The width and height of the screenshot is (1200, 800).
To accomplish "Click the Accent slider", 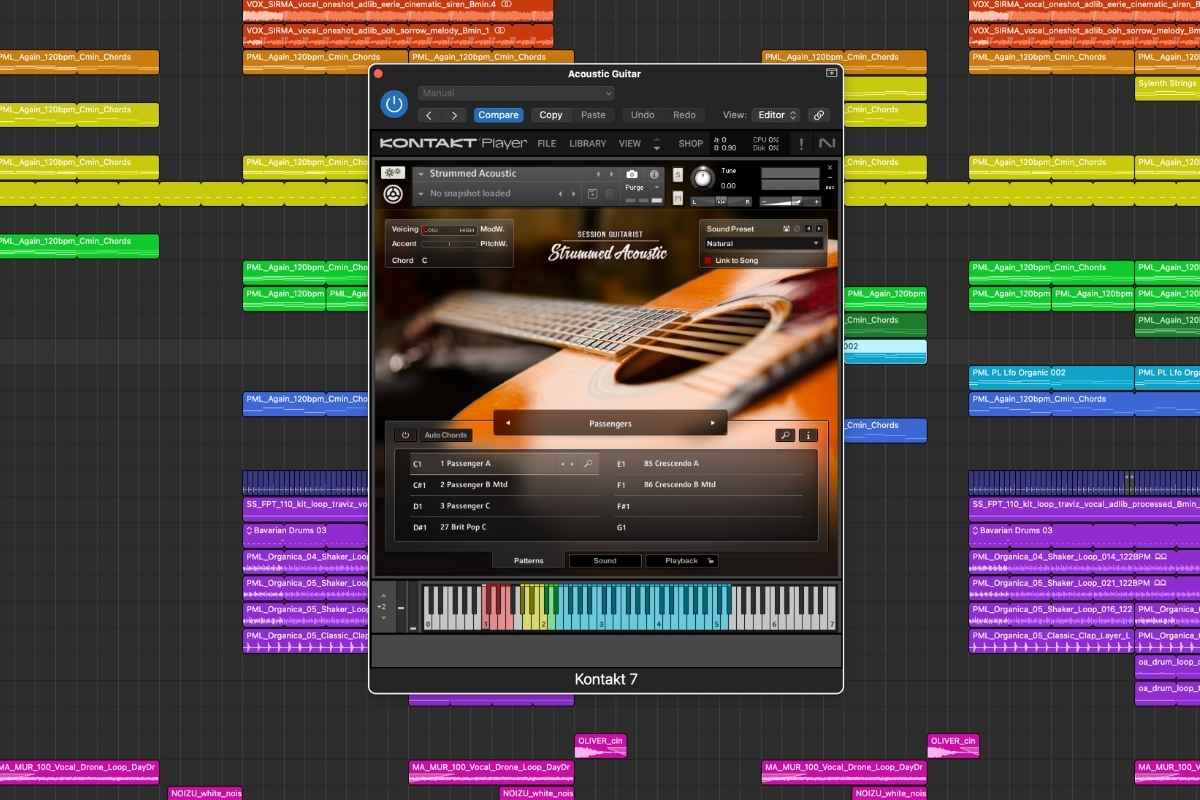I will coord(449,244).
